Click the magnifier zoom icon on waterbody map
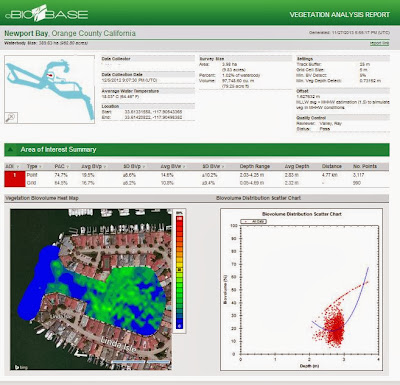This screenshot has height=385, width=400. click(x=11, y=118)
